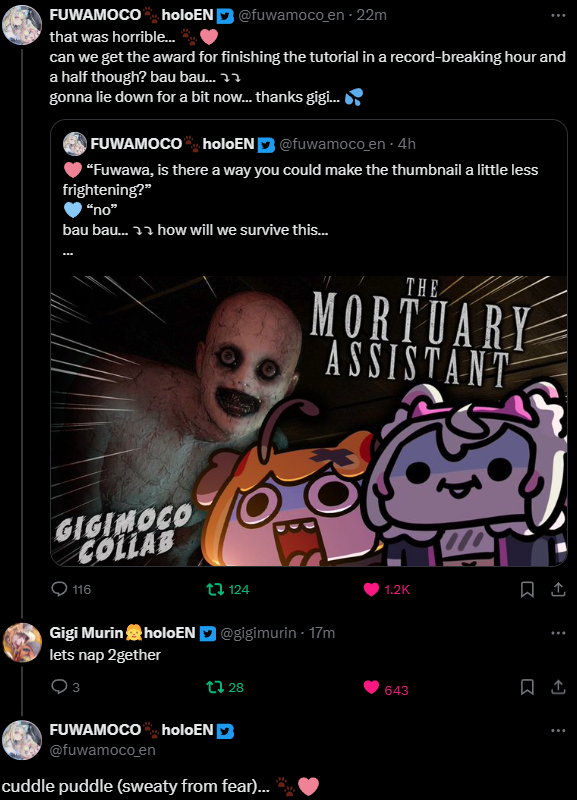
Task: View The Mortuary Assistant thumbnail image
Action: coord(309,420)
